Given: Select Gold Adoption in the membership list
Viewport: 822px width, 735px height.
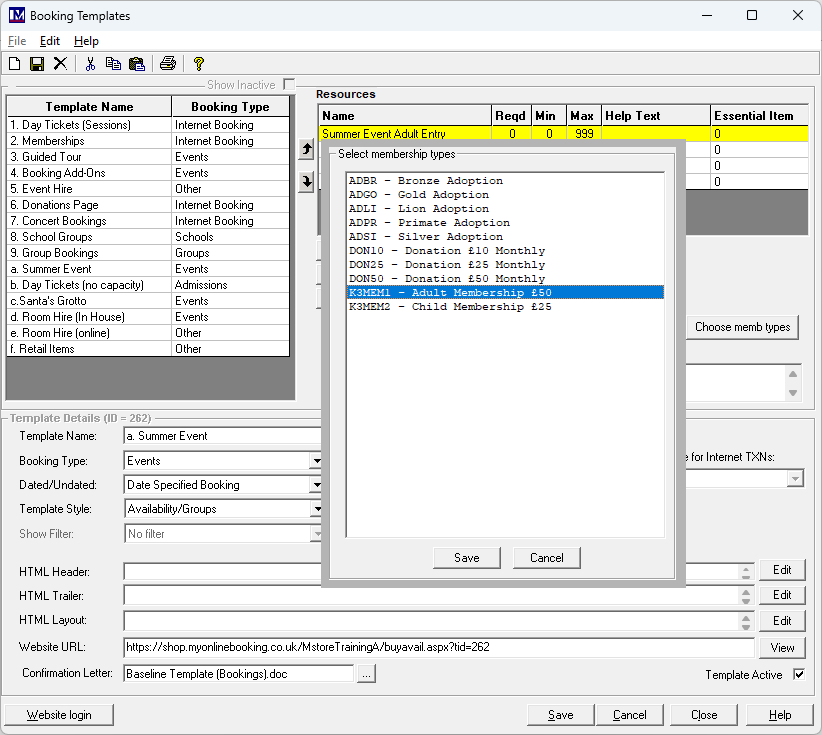Looking at the screenshot, I should [x=419, y=195].
